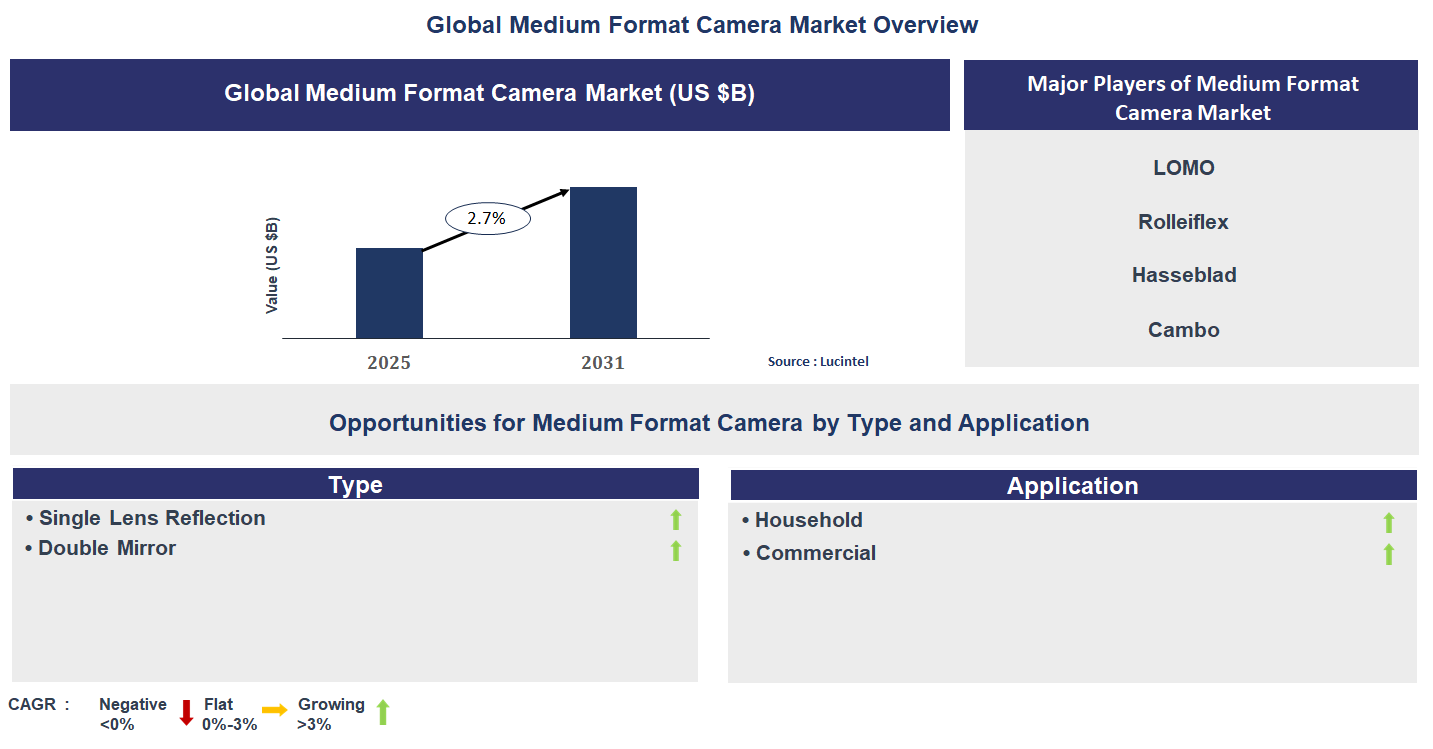This screenshot has height=749, width=1433.
Task: Click the green growing arrow beside Single Lens Reflection
Action: [677, 518]
